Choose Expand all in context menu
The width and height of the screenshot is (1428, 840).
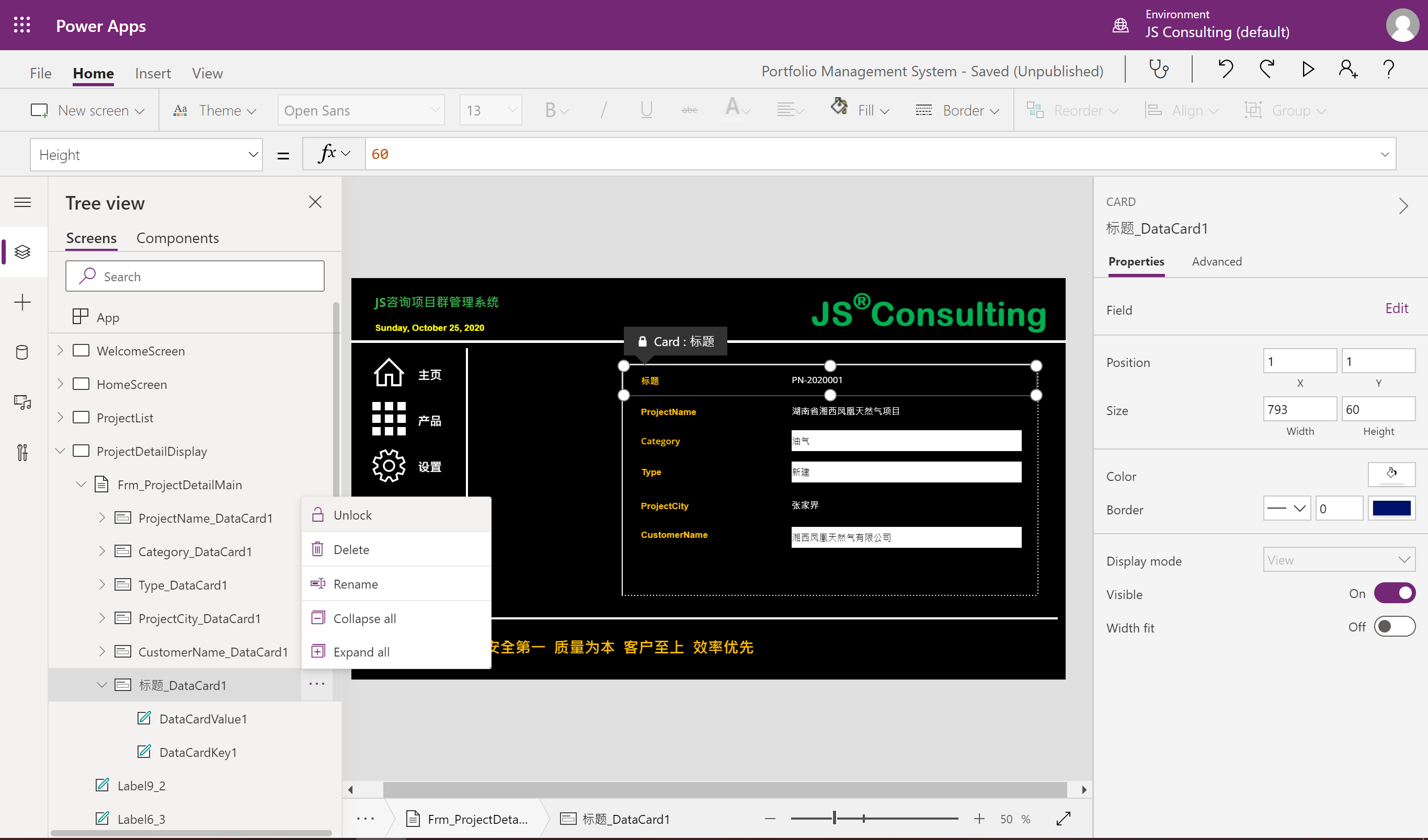pos(396,651)
